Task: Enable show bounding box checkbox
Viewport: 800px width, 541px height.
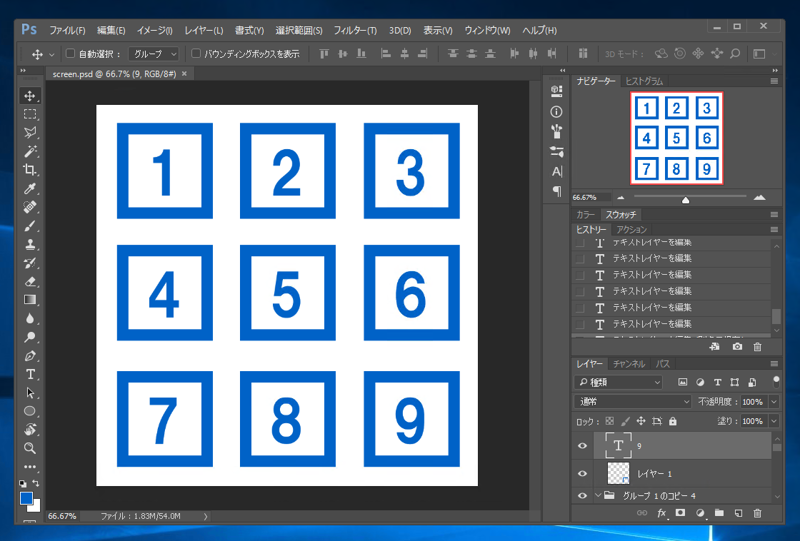Action: [x=195, y=53]
